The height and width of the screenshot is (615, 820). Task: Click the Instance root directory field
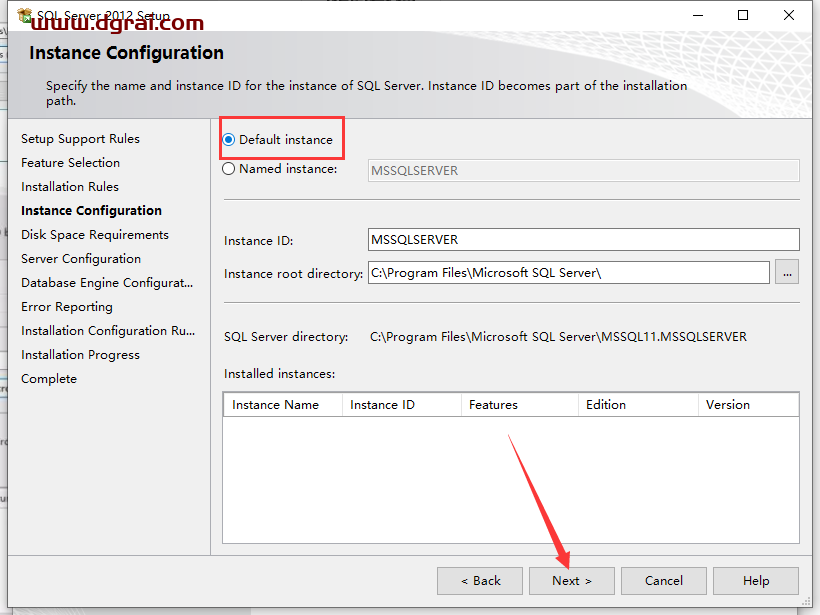coord(569,272)
